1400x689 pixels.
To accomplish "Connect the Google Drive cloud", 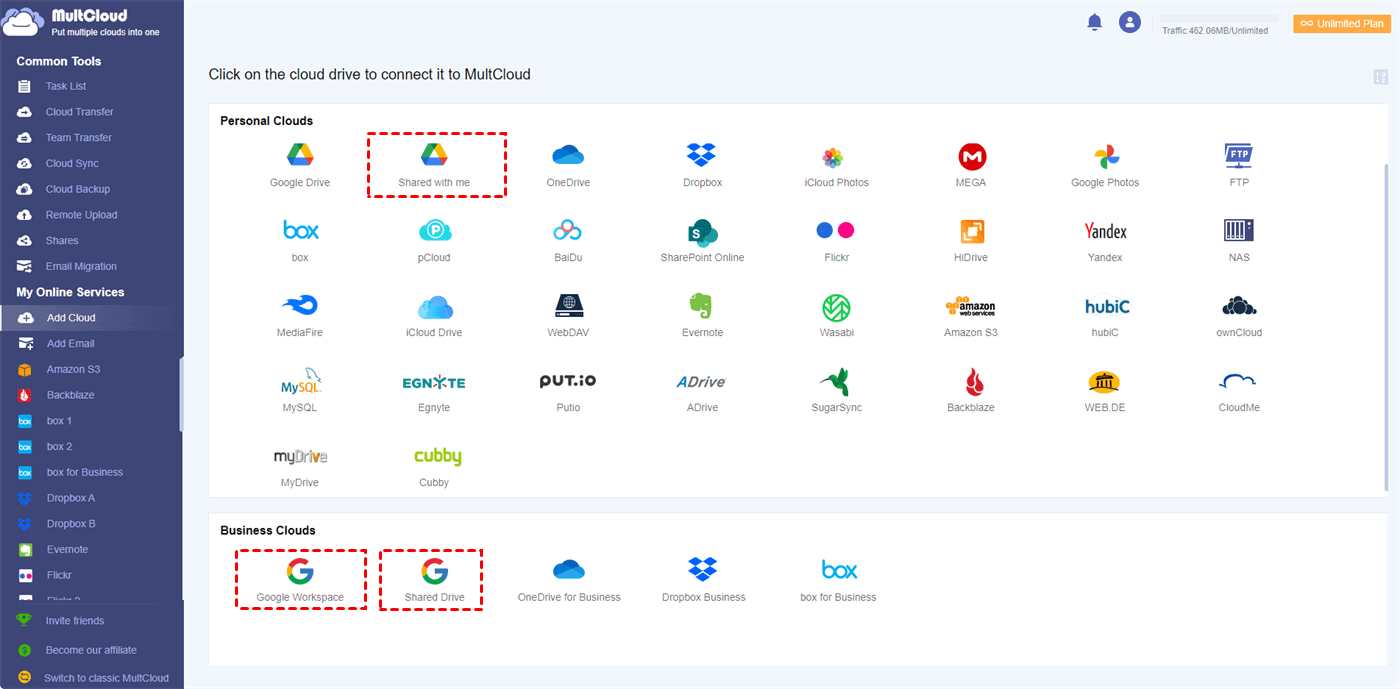I will [x=300, y=165].
